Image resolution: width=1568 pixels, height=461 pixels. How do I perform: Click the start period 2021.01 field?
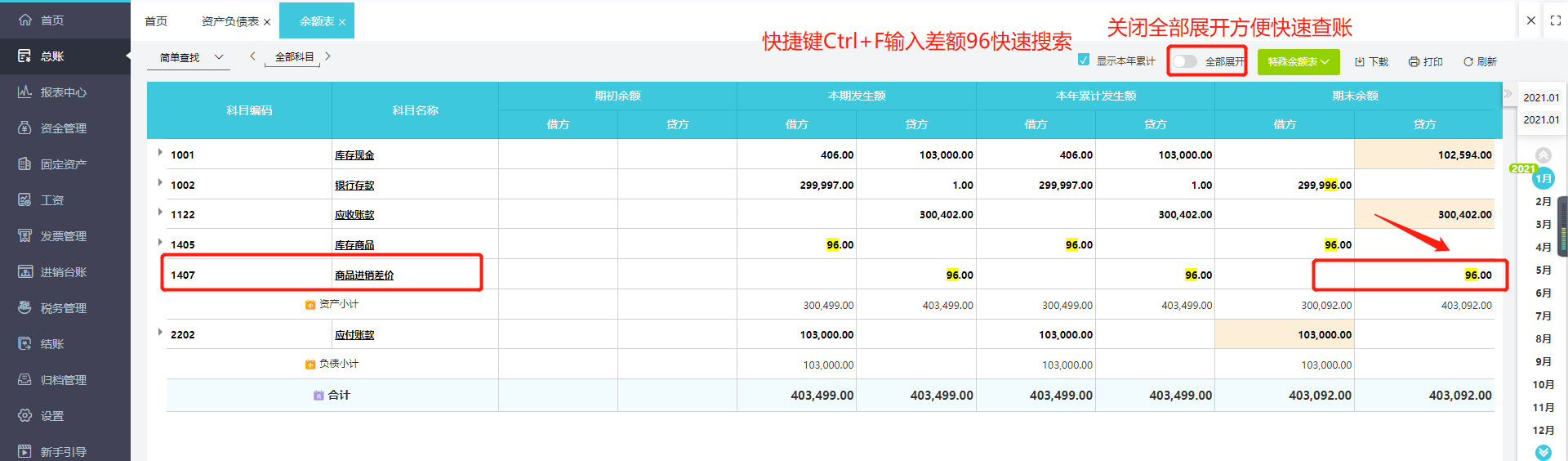pyautogui.click(x=1541, y=97)
